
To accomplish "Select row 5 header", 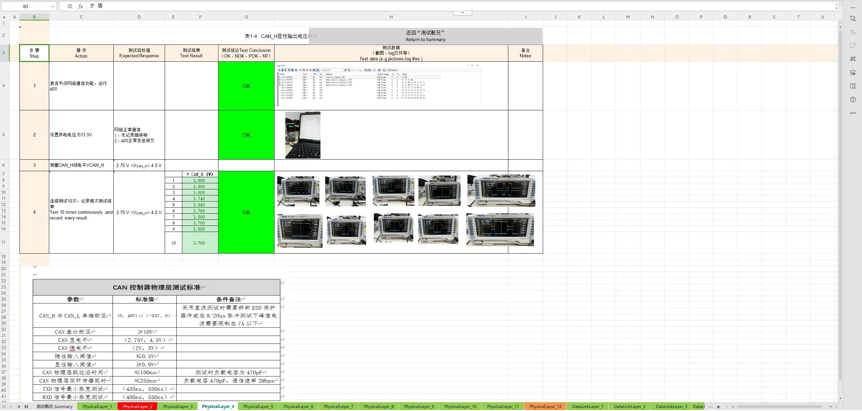I will [x=5, y=135].
